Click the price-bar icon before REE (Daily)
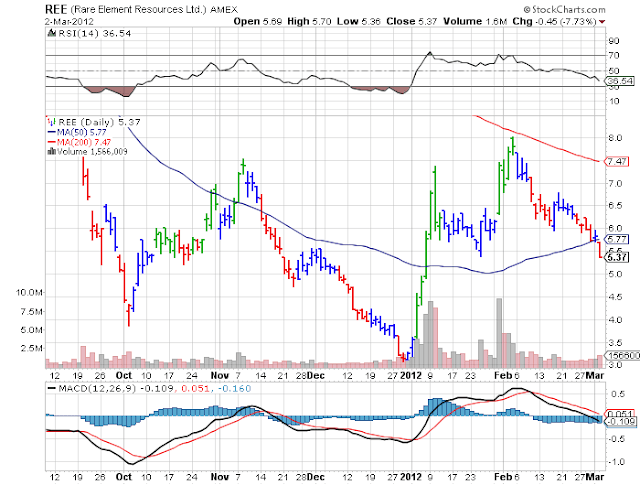This screenshot has height=485, width=640. coord(51,122)
